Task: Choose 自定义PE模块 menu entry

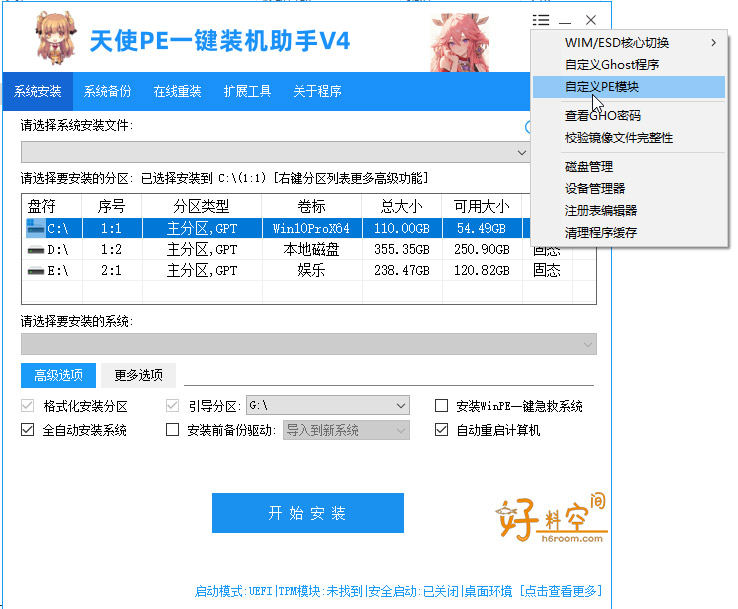Action: click(x=629, y=87)
